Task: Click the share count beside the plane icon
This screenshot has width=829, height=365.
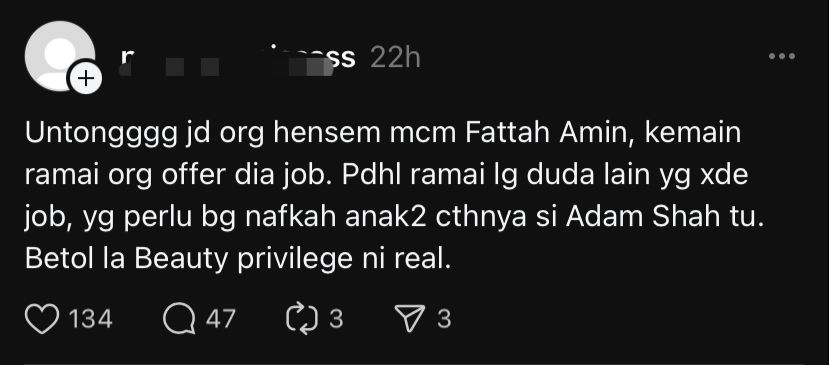Action: pyautogui.click(x=444, y=319)
